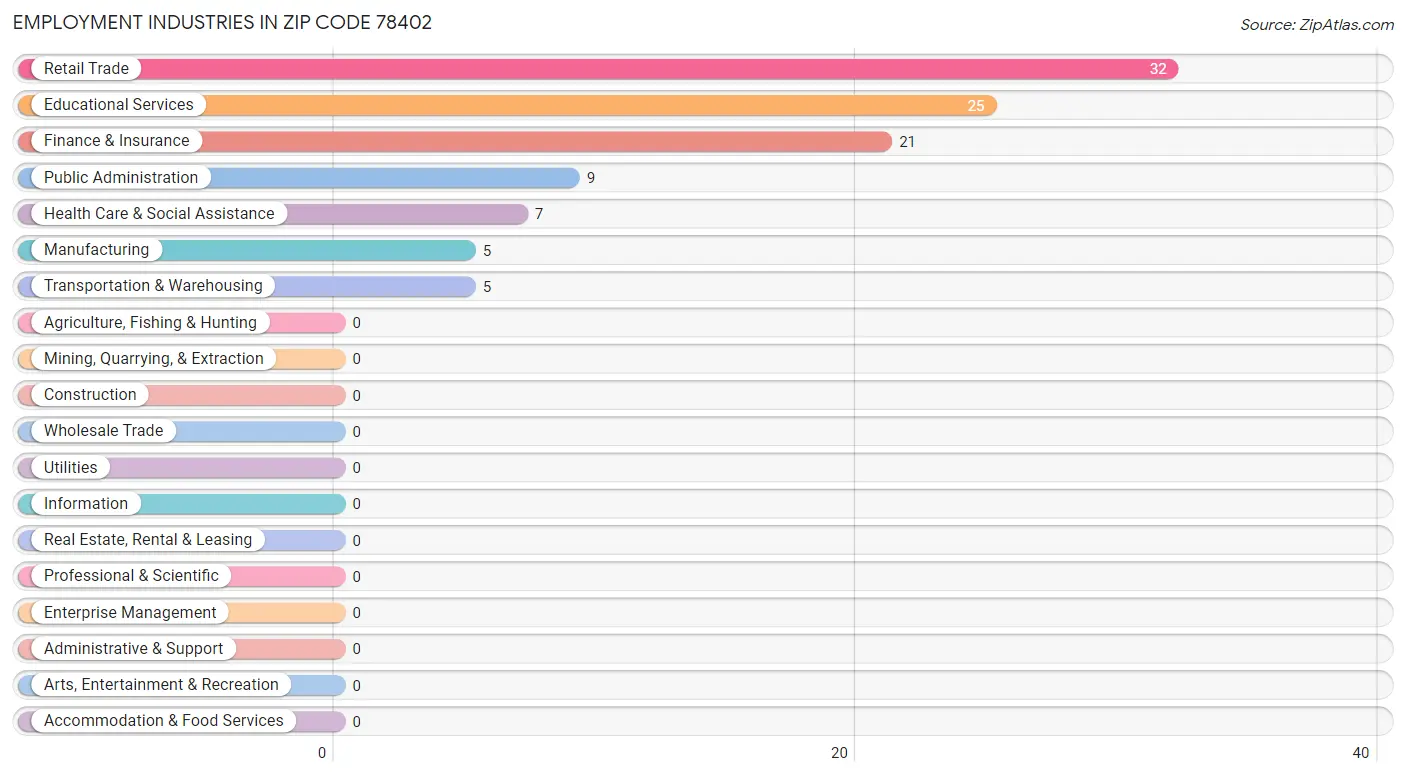
Task: Click the value 5 beside Transportation & Warehousing
Action: pos(487,287)
